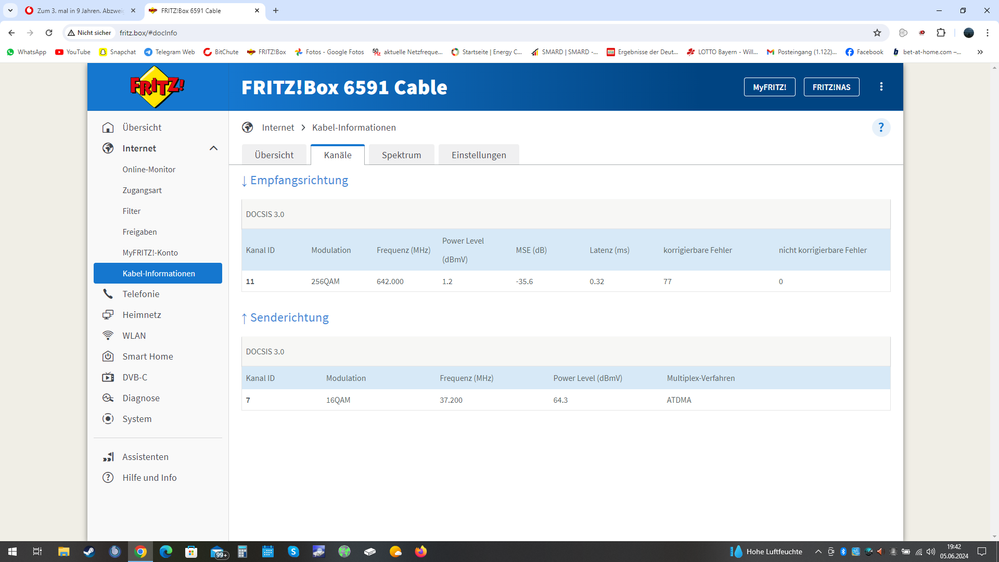Open YouTube bookmark
This screenshot has width=999, height=562.
(x=73, y=52)
